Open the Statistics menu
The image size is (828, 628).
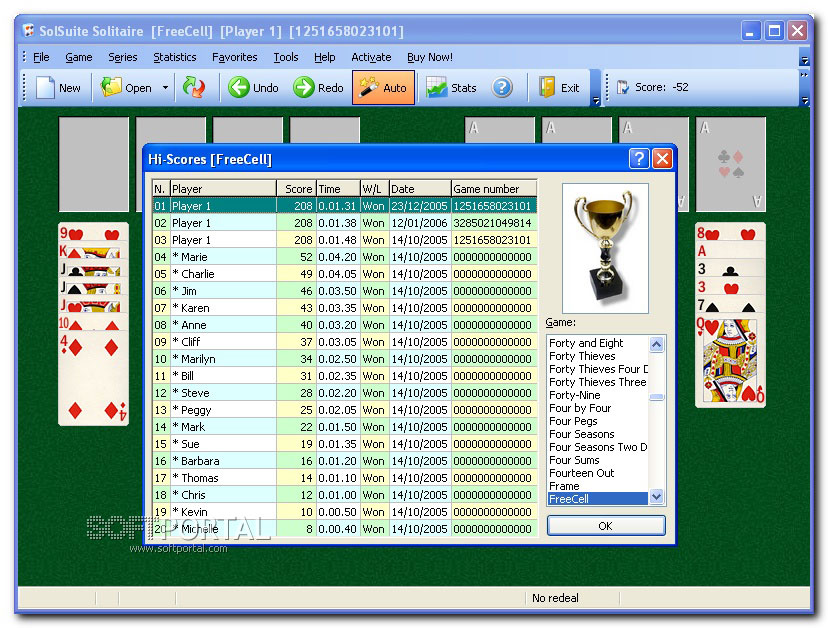[x=175, y=57]
